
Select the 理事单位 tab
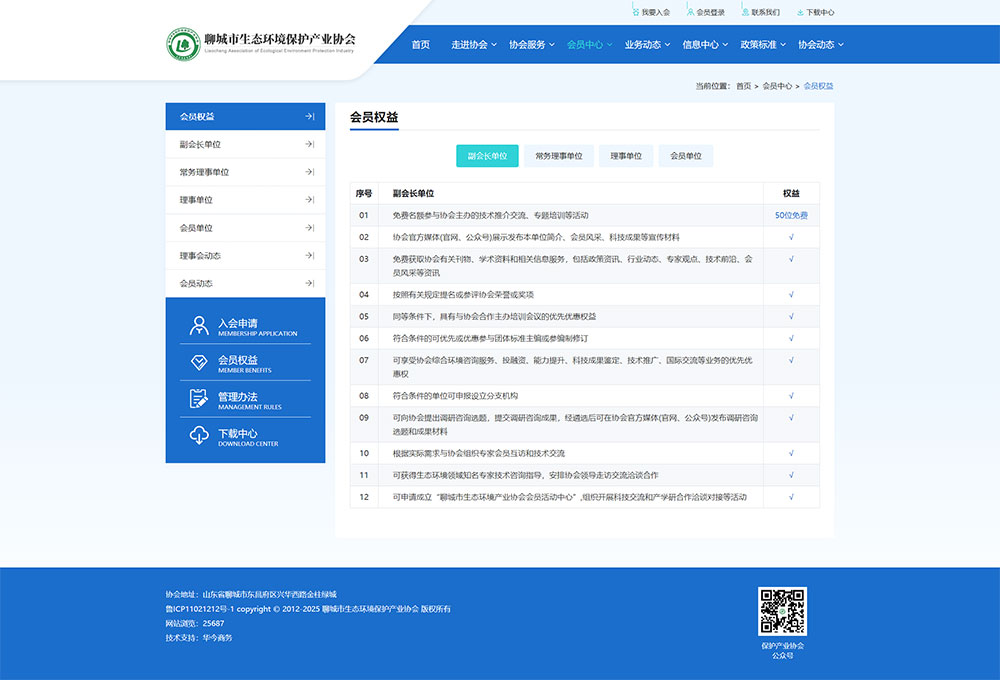click(626, 156)
